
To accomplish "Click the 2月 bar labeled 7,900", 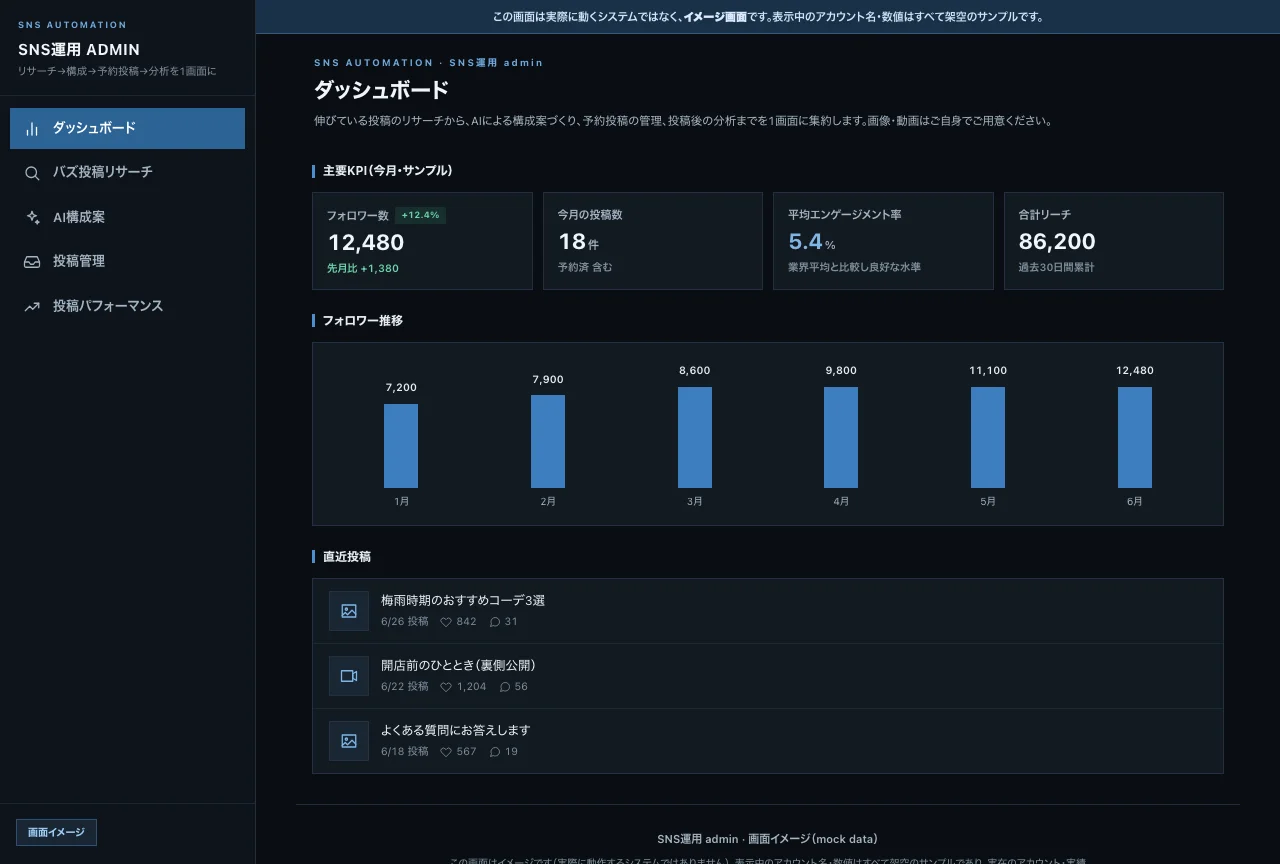I will [548, 441].
